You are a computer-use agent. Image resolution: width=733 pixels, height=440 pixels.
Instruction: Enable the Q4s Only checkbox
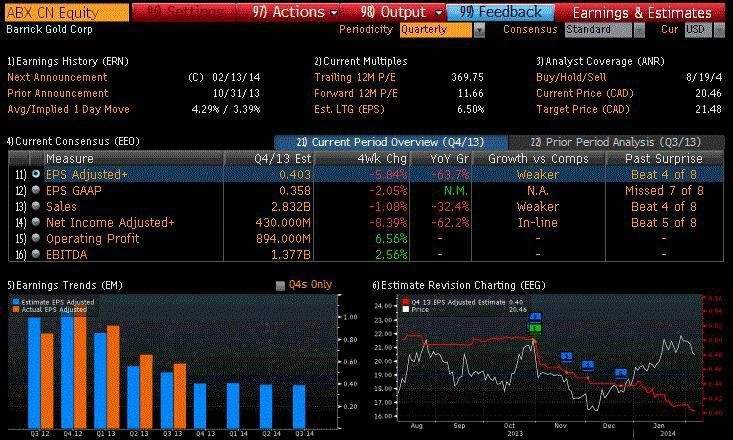280,286
